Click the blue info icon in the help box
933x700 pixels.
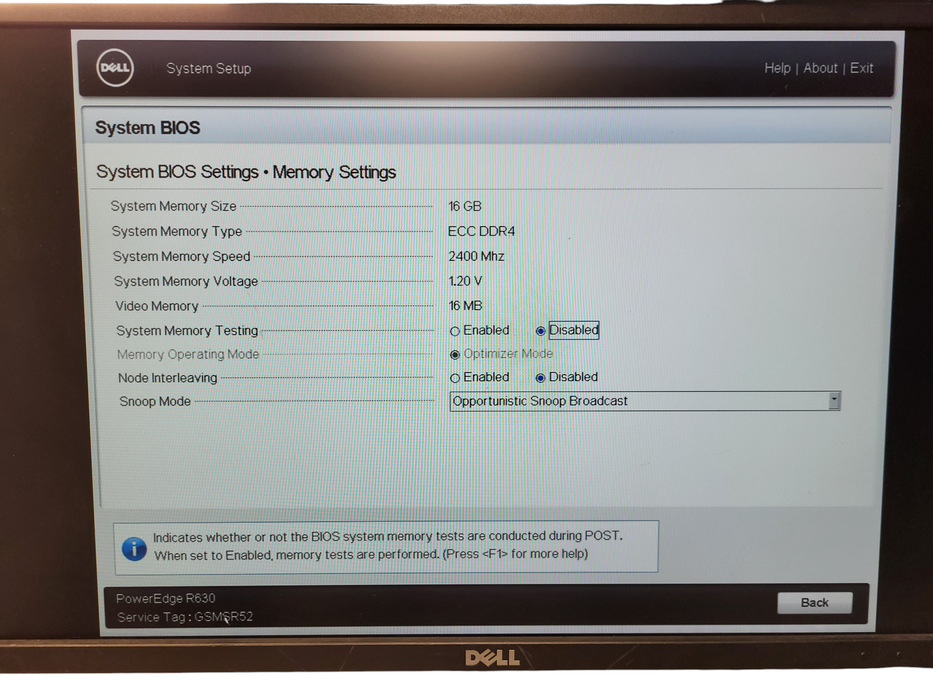134,548
